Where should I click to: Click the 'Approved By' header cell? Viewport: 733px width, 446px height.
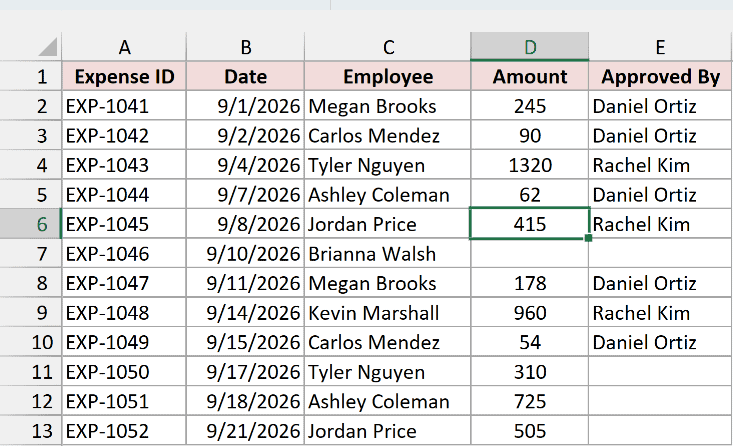pyautogui.click(x=660, y=76)
